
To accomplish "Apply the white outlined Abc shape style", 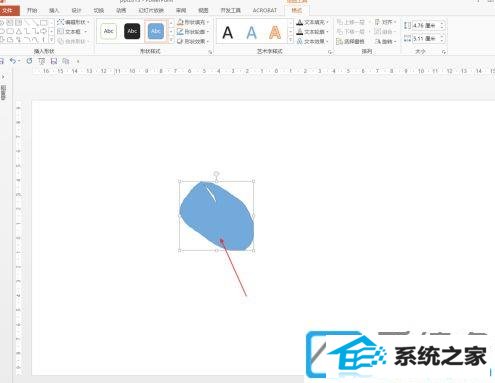I will pos(109,31).
